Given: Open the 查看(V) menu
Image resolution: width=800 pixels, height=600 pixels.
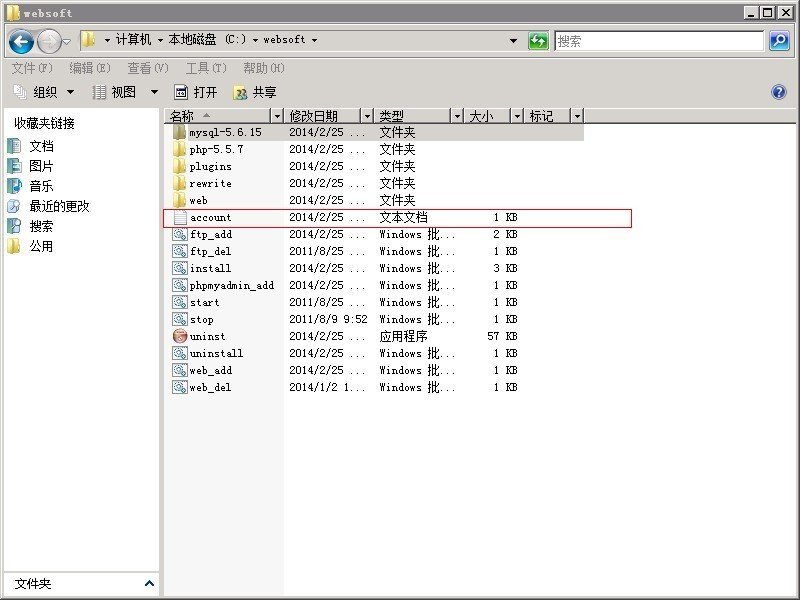Looking at the screenshot, I should tap(148, 68).
